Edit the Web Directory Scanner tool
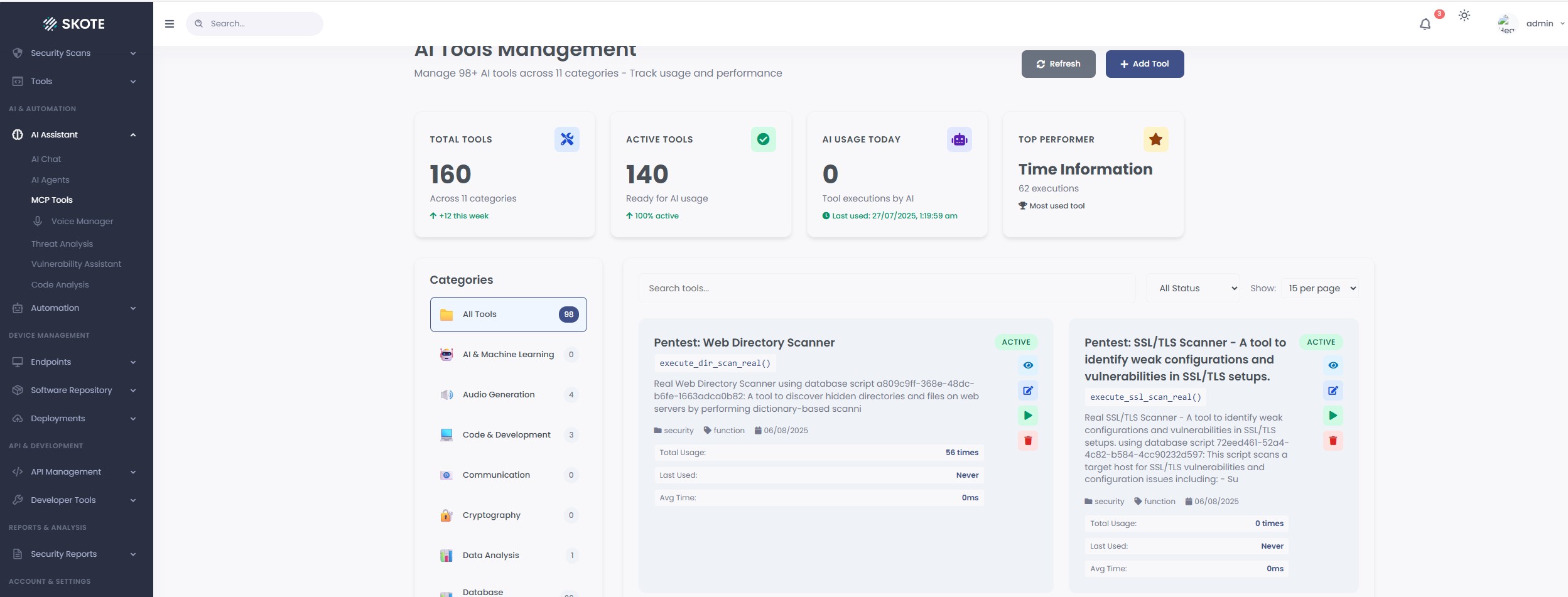Screen dimensions: 1568x597 1027,390
